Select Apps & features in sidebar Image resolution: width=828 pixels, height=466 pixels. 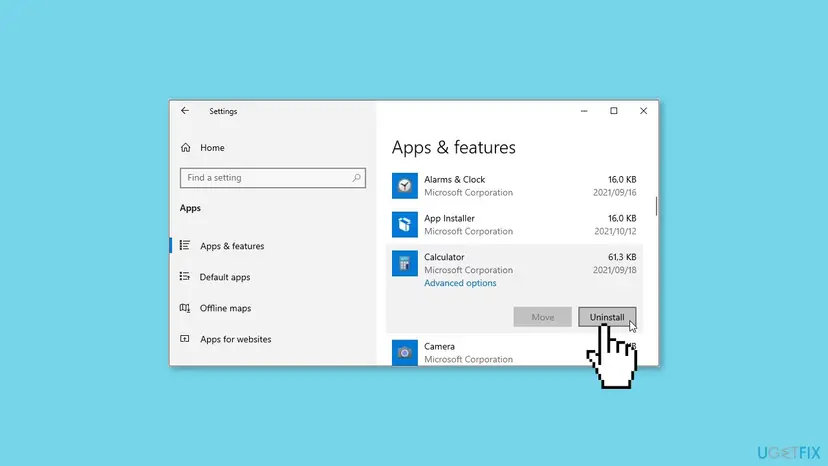point(232,246)
